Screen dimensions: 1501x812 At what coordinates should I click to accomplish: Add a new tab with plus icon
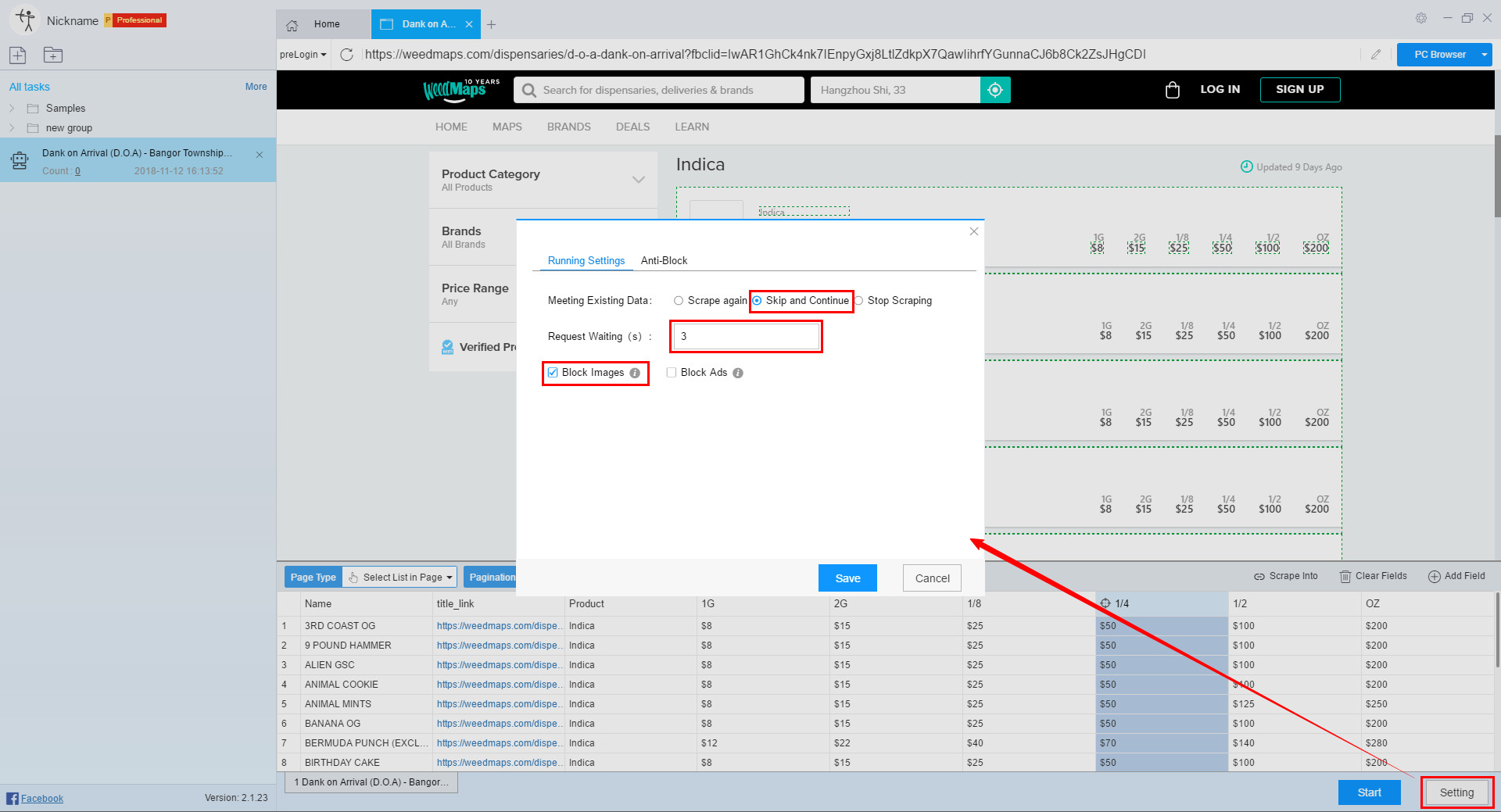491,24
